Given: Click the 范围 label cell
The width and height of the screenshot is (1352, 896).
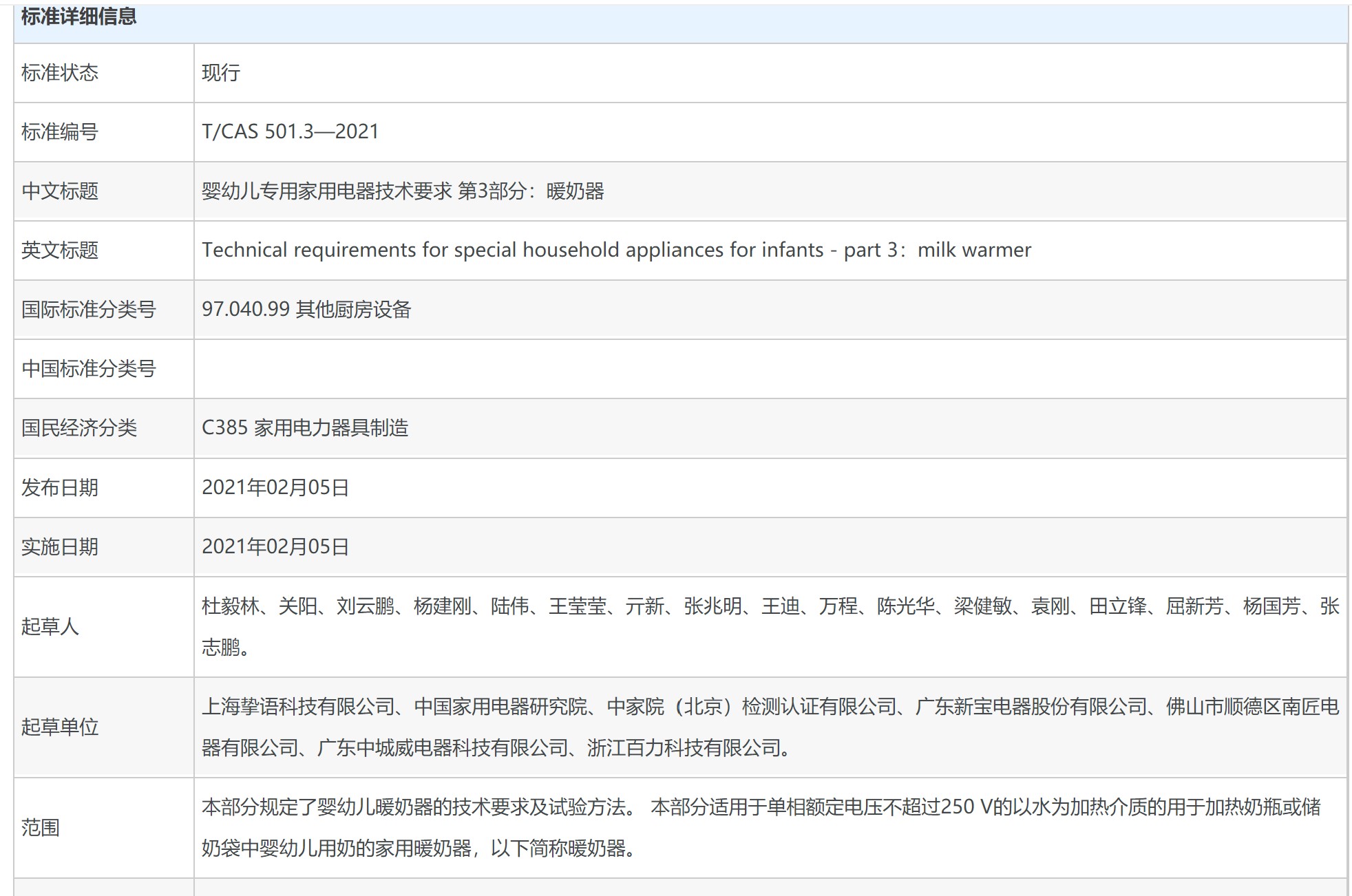Looking at the screenshot, I should pyautogui.click(x=41, y=828).
